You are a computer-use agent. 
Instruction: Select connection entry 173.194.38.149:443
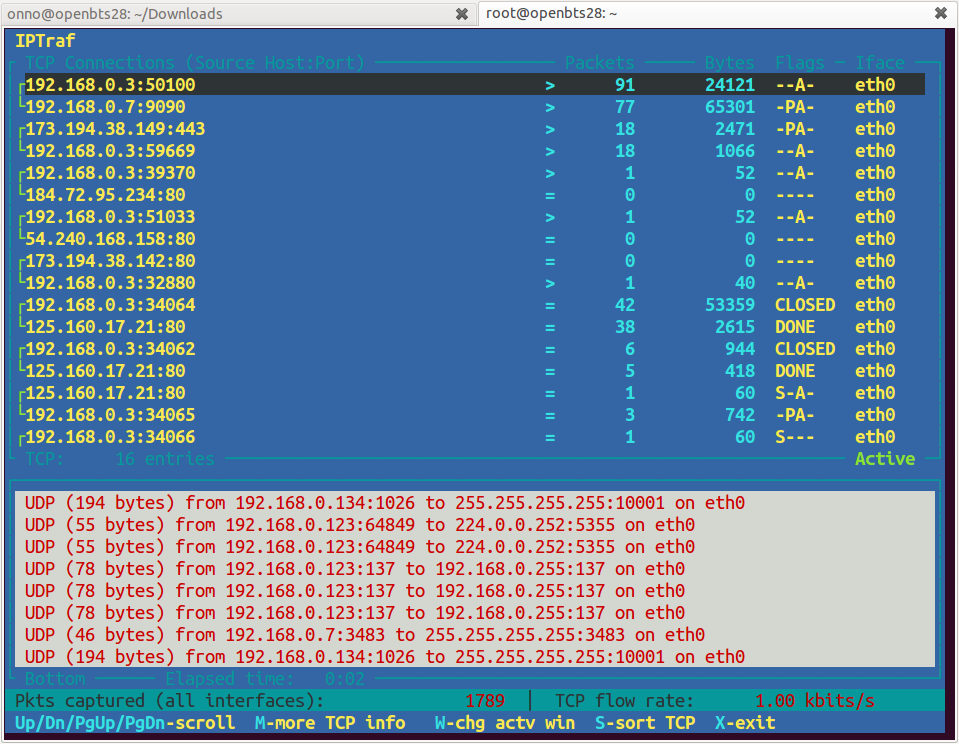click(x=115, y=129)
